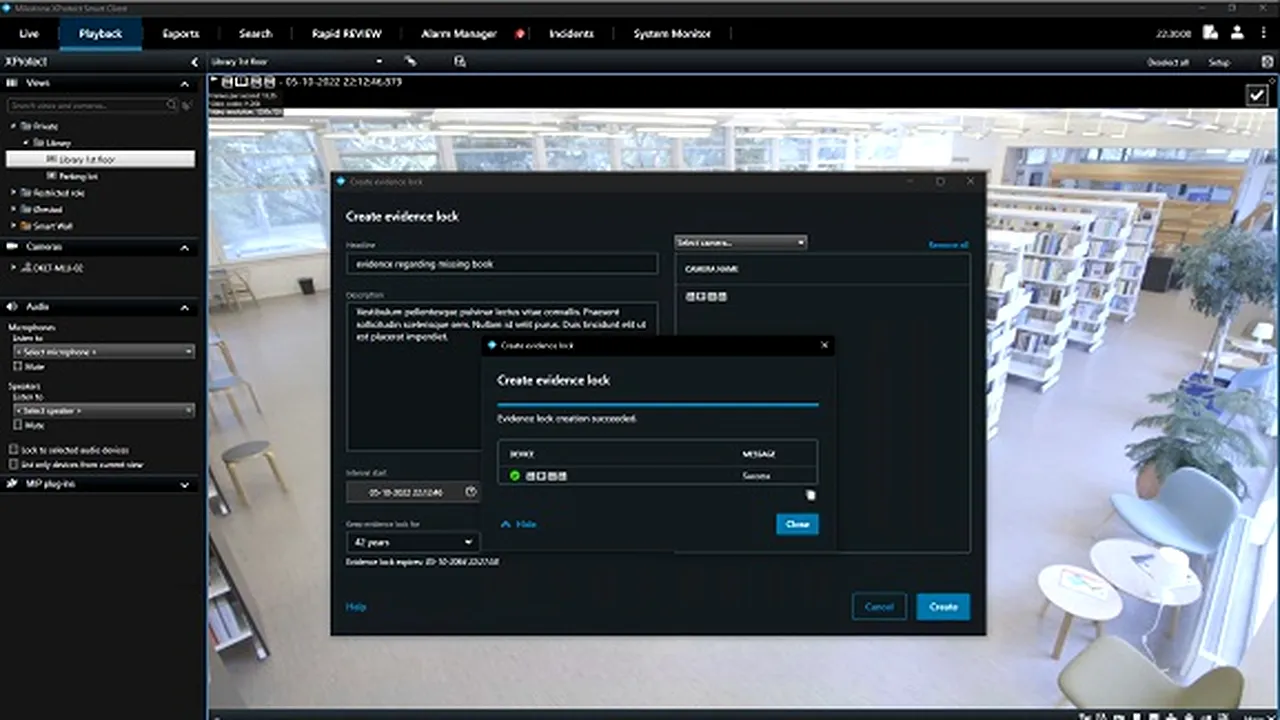Enable Lock to selected audio devices

point(13,450)
